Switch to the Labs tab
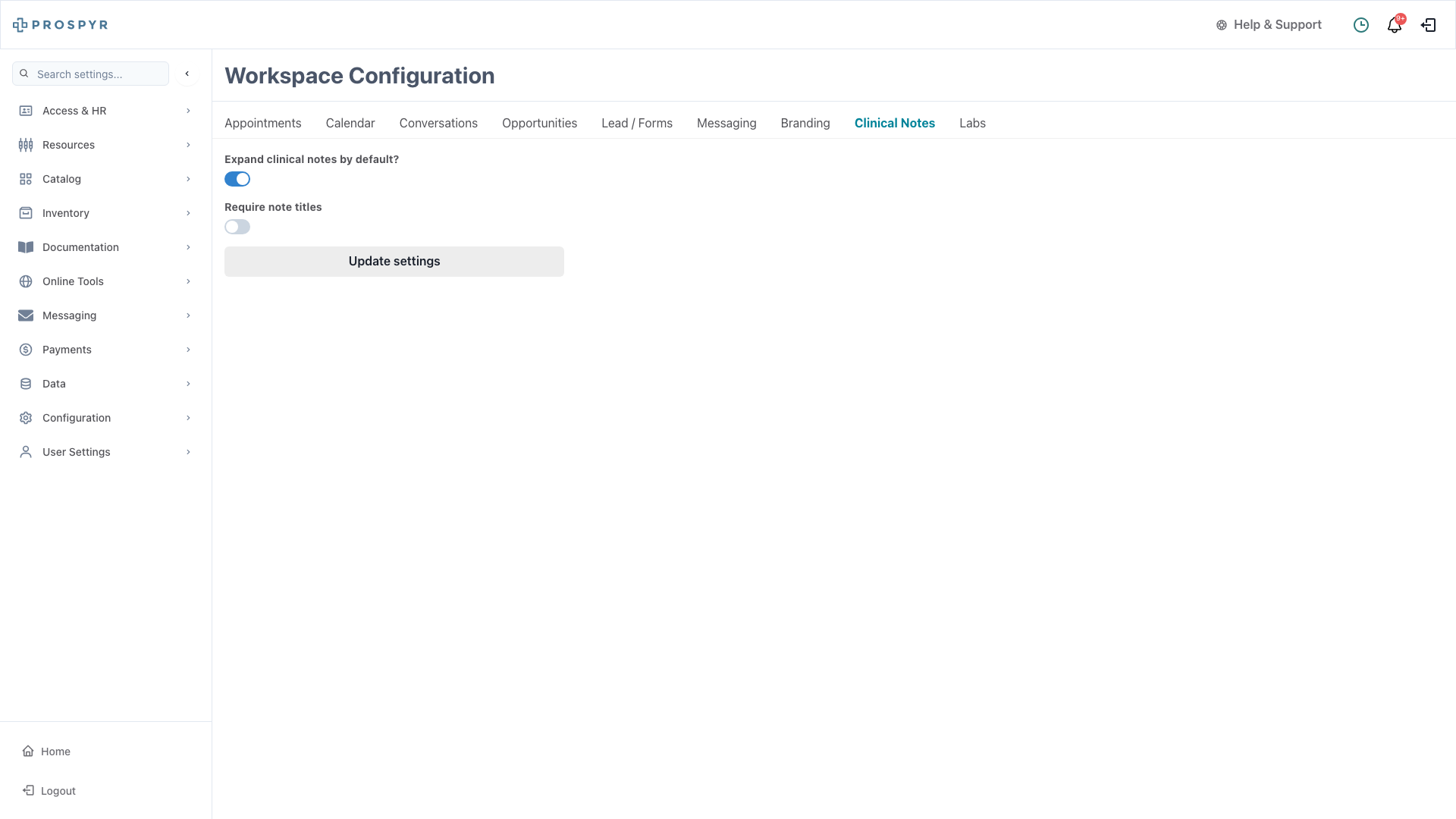Screen dimensions: 1456x819 972,123
